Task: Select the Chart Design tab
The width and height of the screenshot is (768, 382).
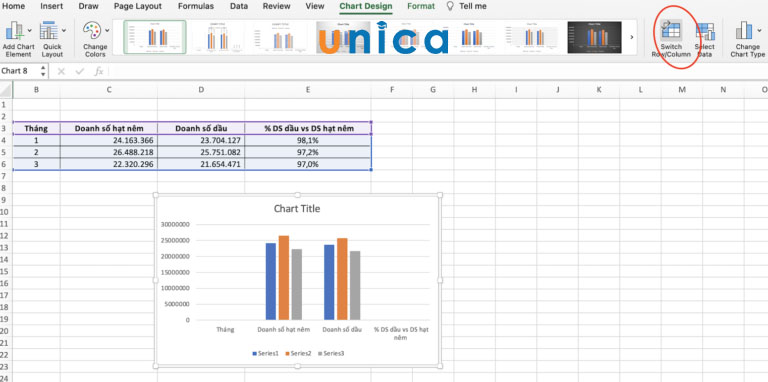Action: pos(366,6)
